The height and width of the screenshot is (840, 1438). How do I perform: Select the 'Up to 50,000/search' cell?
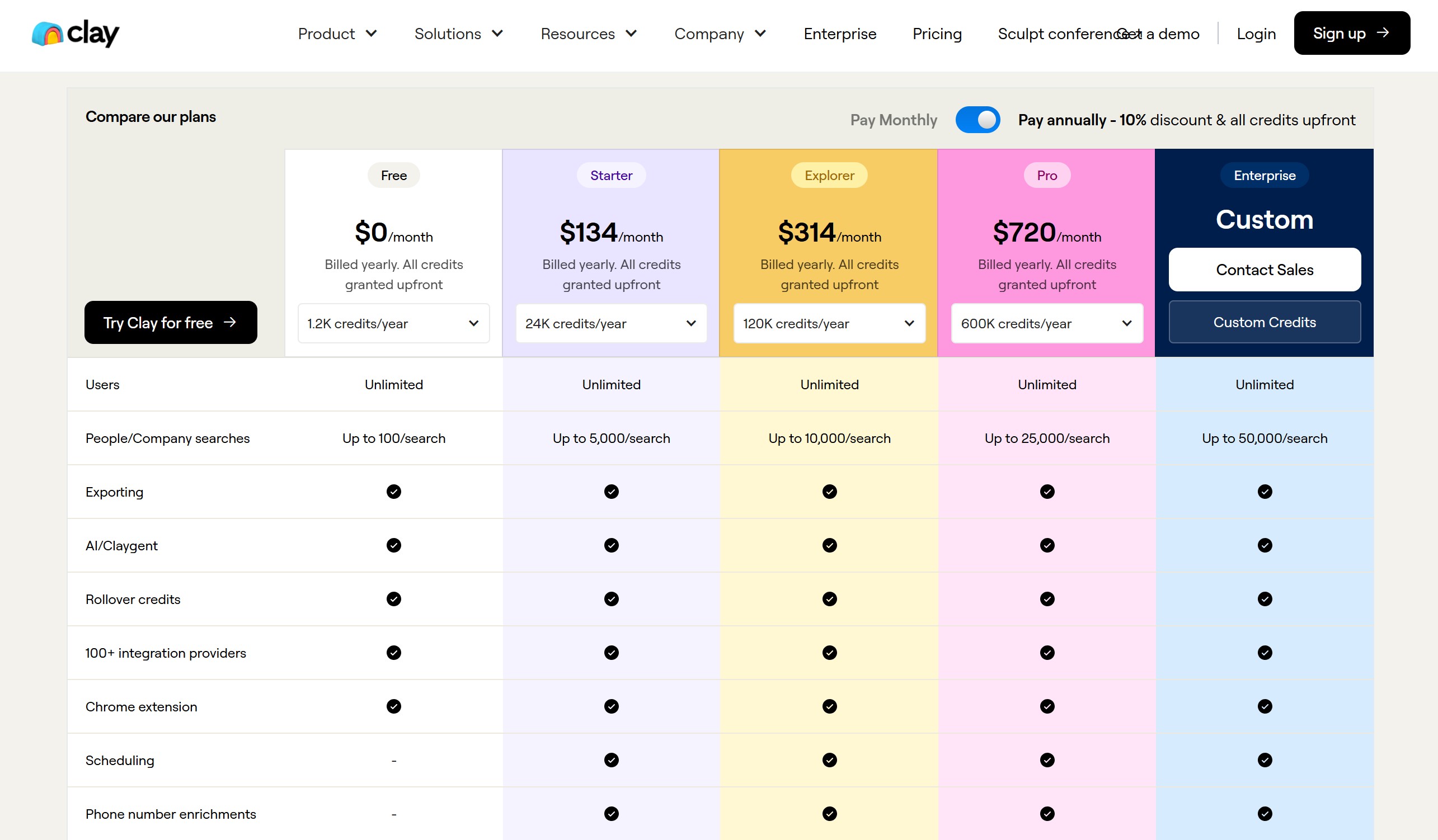click(x=1265, y=438)
